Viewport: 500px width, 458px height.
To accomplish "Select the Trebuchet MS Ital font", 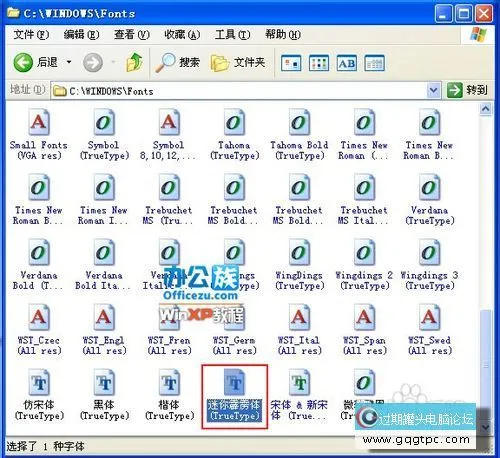I will [364, 200].
